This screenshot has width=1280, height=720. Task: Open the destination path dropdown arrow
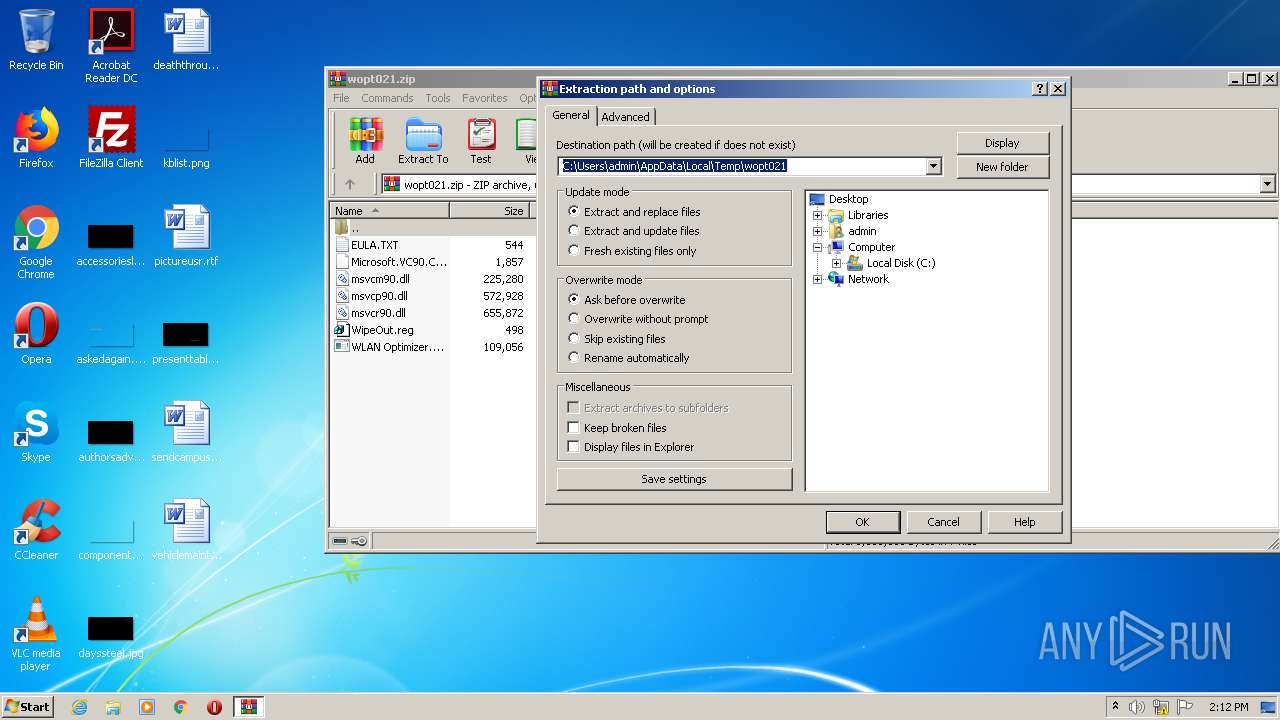(934, 167)
